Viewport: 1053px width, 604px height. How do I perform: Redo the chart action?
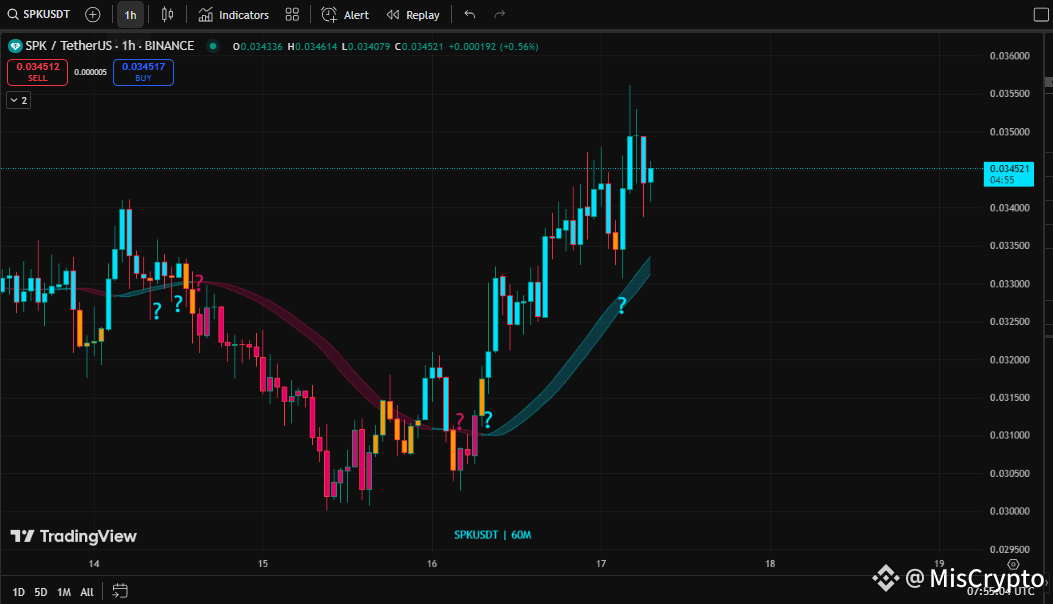point(499,14)
